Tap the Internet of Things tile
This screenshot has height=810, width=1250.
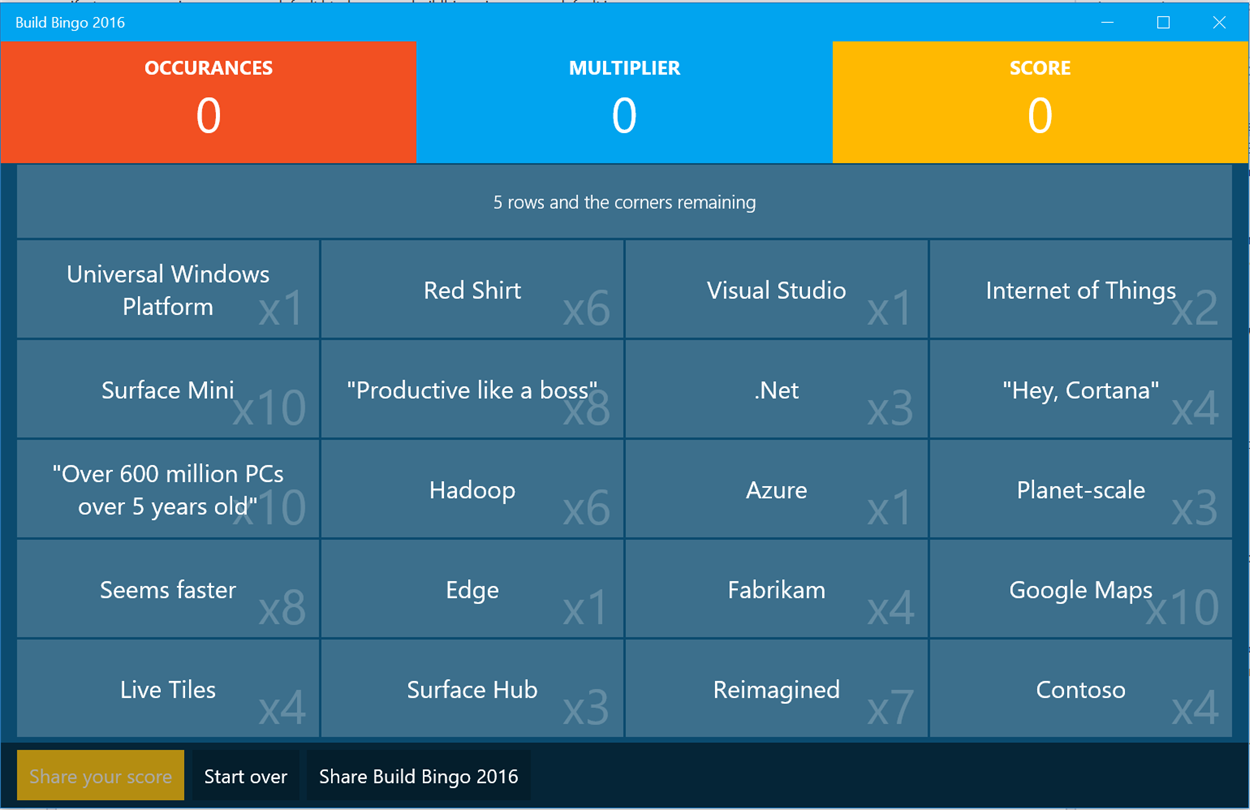1080,290
